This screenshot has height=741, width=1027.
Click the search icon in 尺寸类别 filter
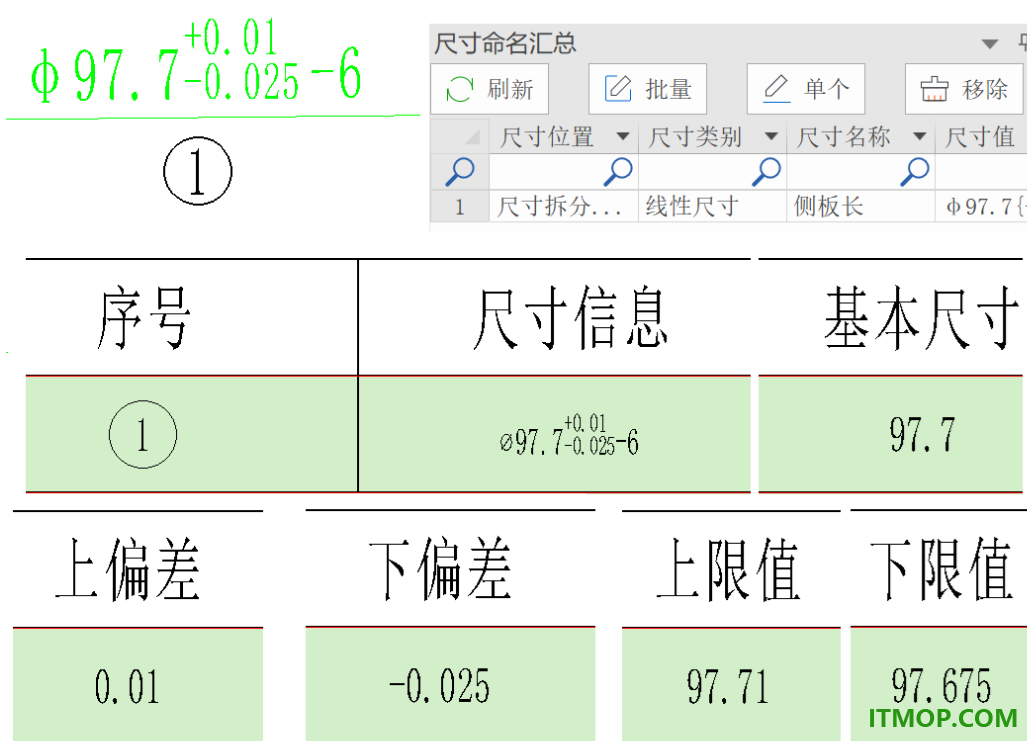pyautogui.click(x=767, y=171)
